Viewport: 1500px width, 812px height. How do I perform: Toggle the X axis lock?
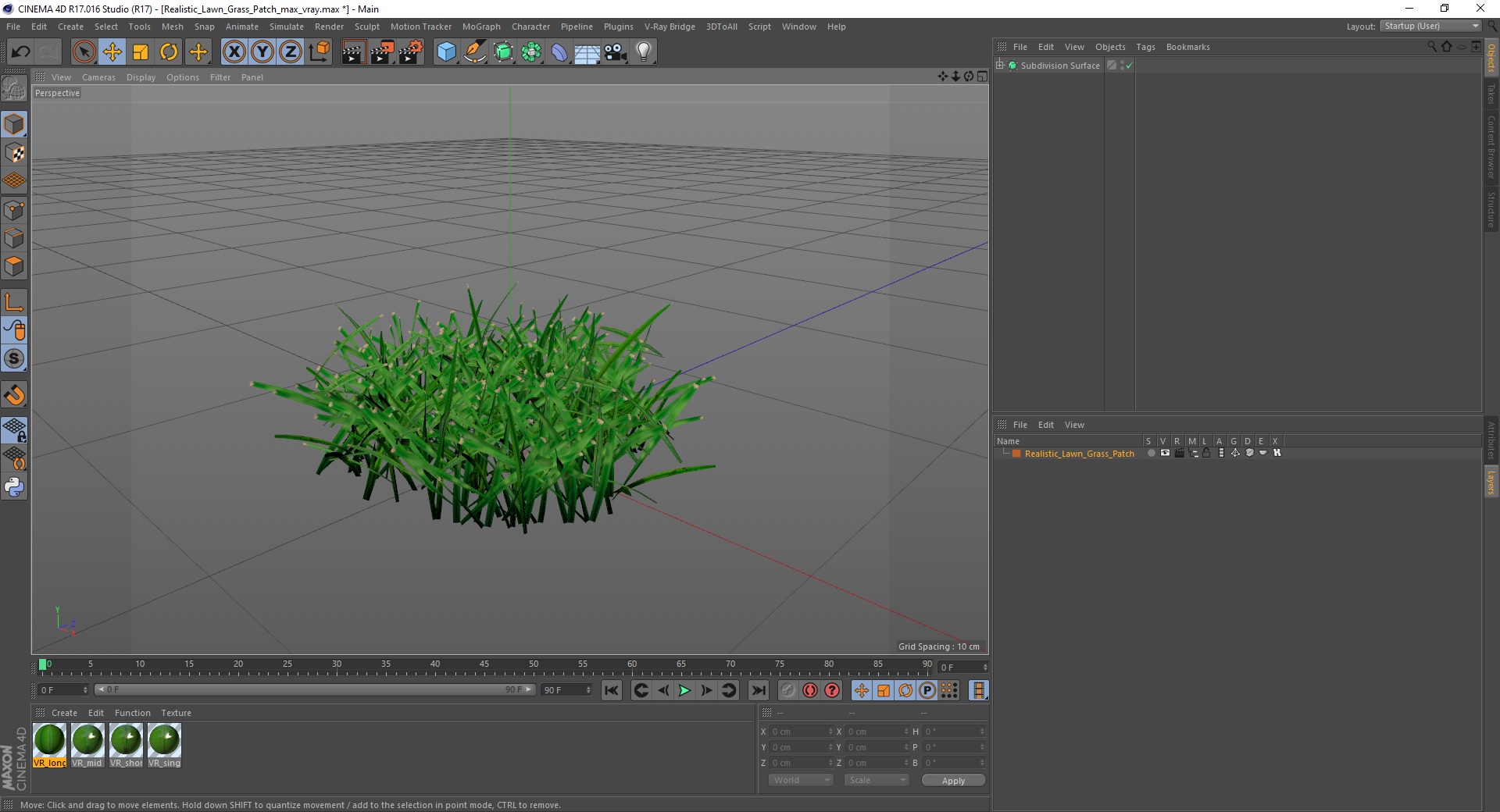tap(234, 52)
